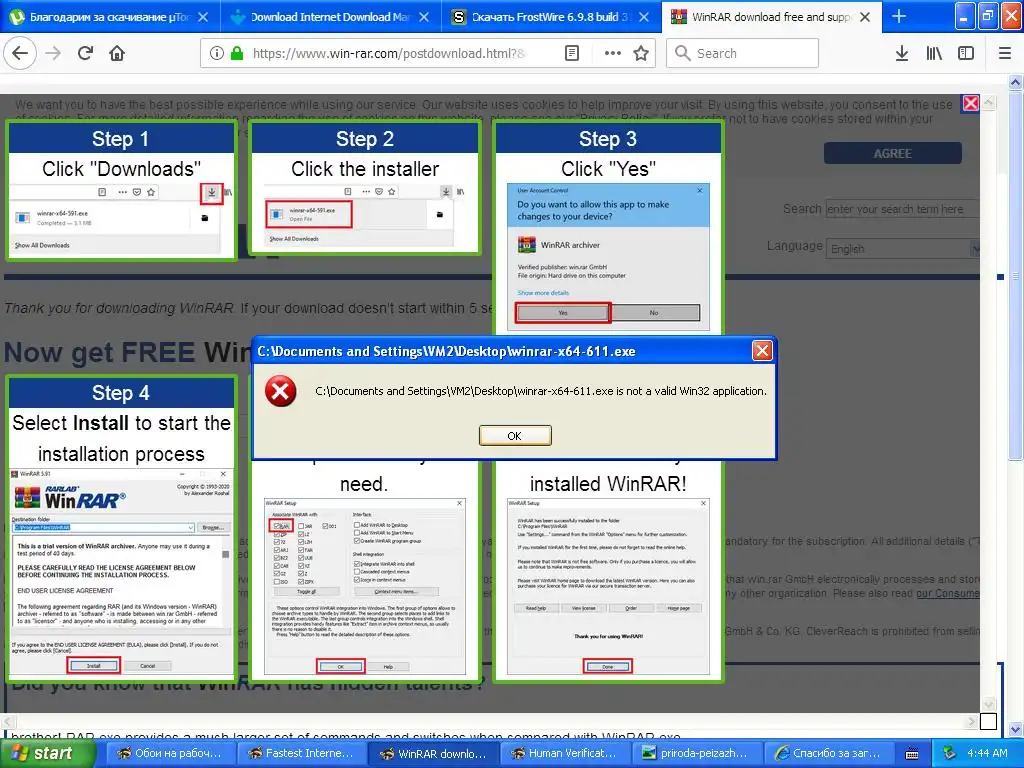Click the Firefox Search box
1024x768 pixels.
point(743,53)
